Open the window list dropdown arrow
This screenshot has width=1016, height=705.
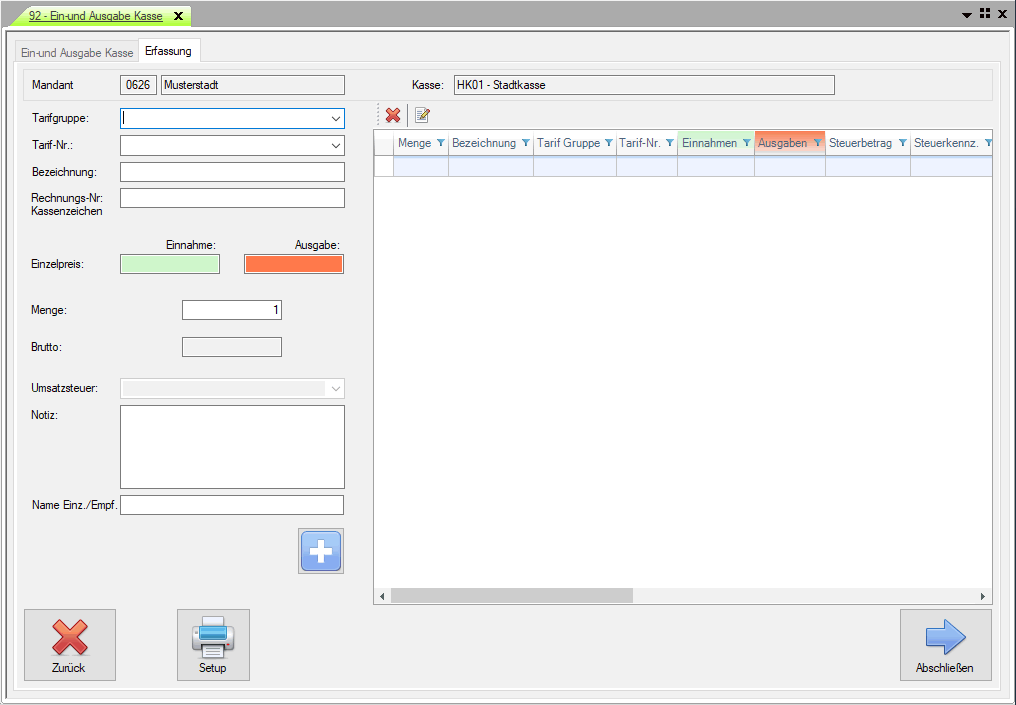(x=967, y=15)
